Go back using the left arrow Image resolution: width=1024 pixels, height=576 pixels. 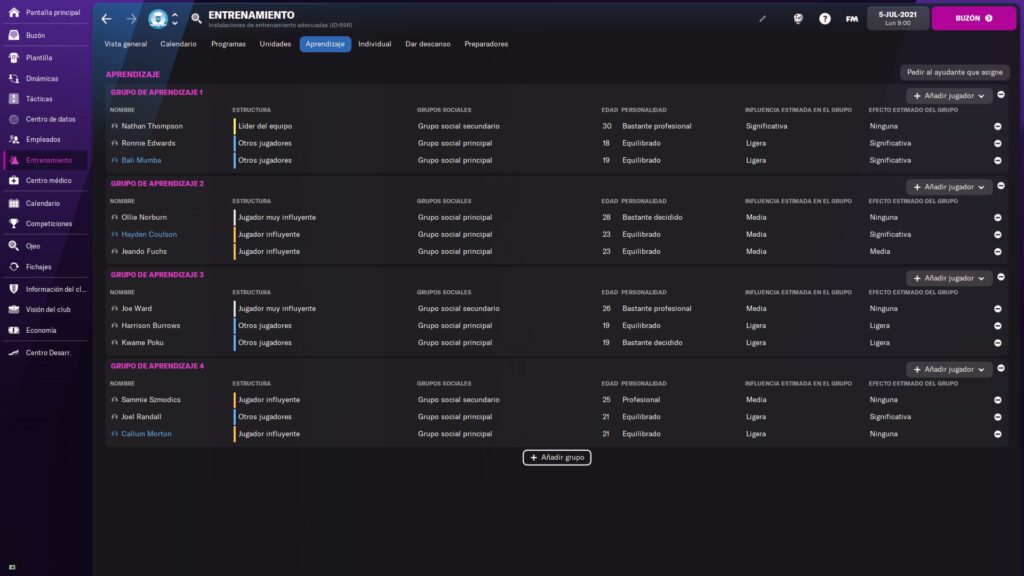(x=106, y=19)
